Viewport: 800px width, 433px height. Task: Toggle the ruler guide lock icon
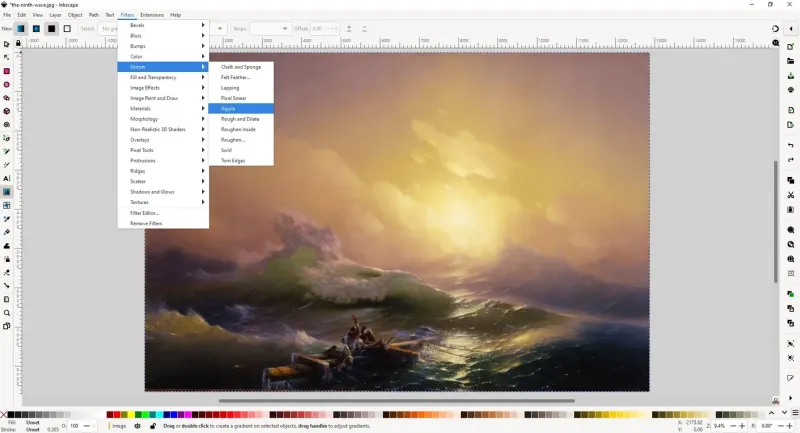tap(18, 43)
